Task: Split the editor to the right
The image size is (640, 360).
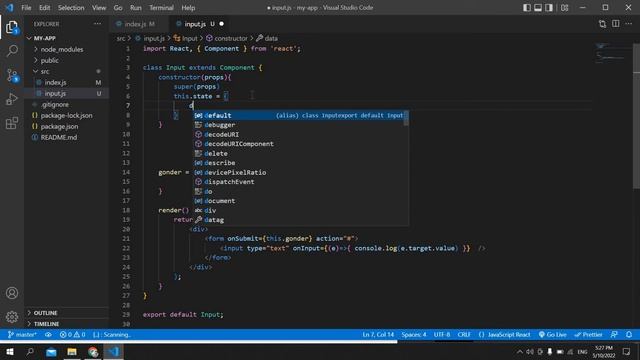Action: (x=616, y=24)
